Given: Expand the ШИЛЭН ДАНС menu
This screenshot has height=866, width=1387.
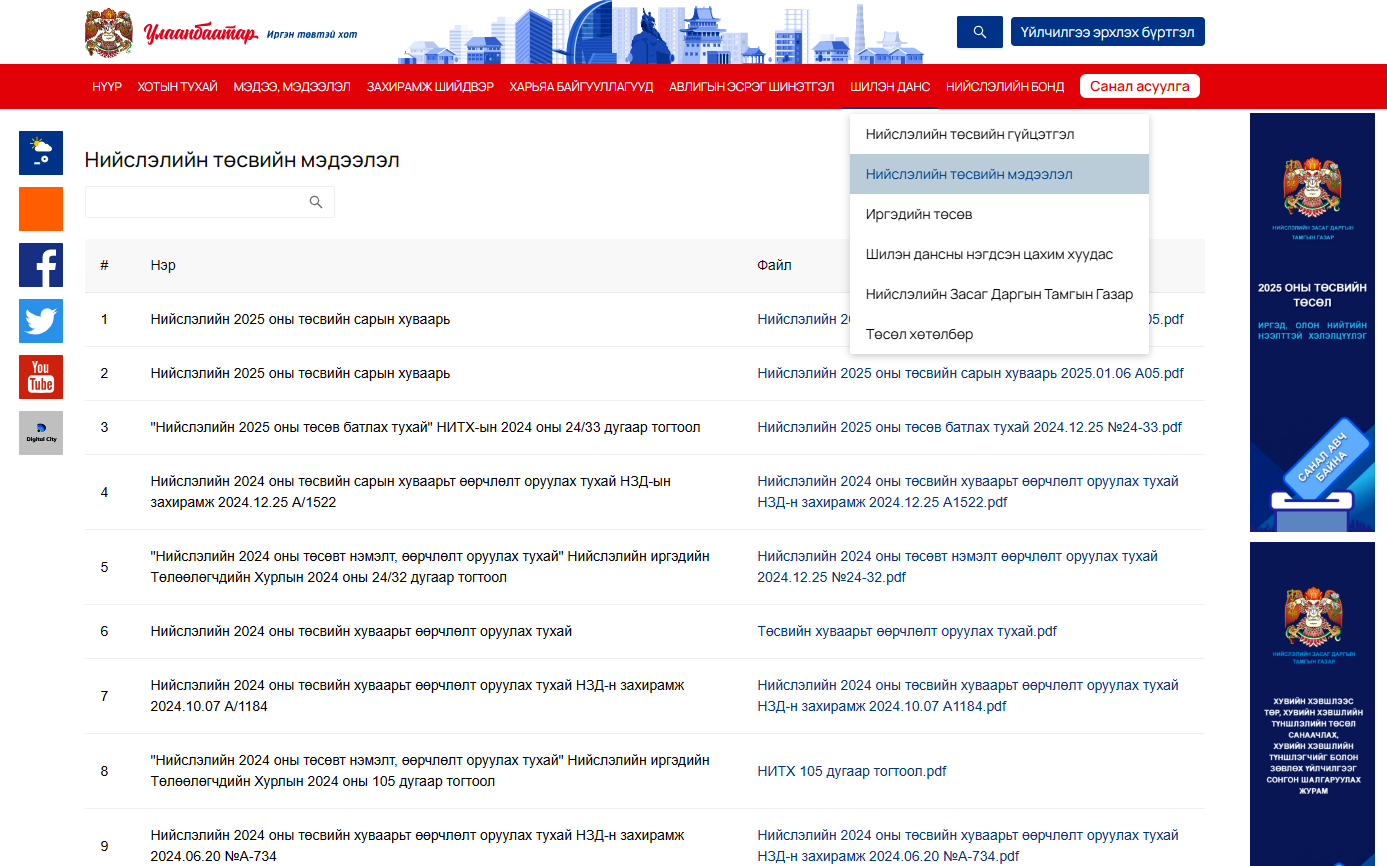Looking at the screenshot, I should (890, 87).
